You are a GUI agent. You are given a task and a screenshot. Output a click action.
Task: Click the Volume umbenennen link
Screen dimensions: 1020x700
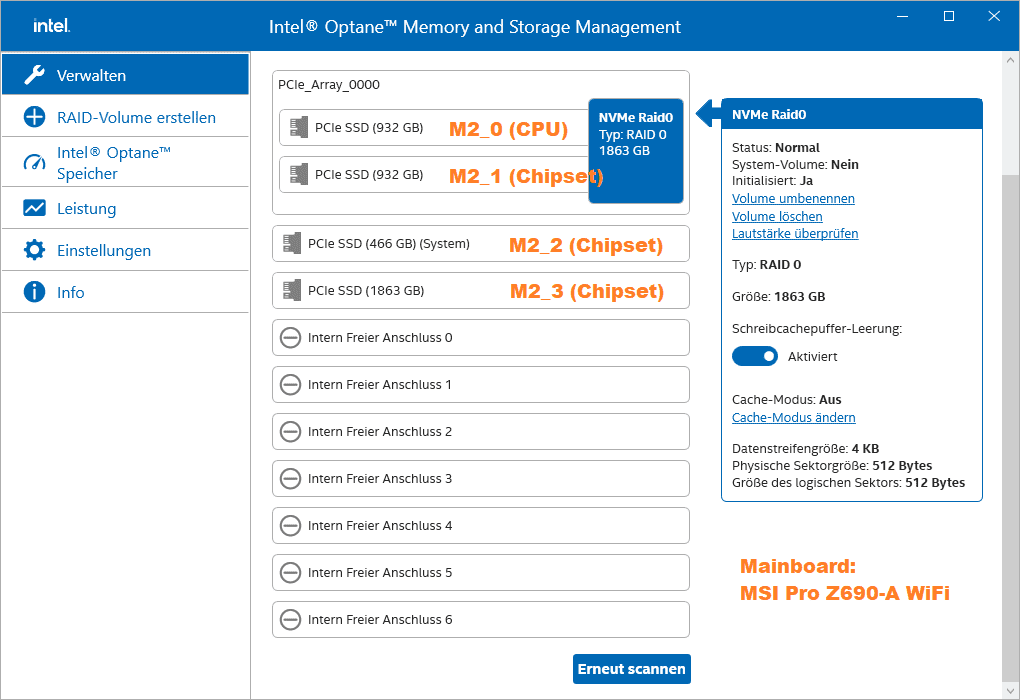(x=793, y=198)
